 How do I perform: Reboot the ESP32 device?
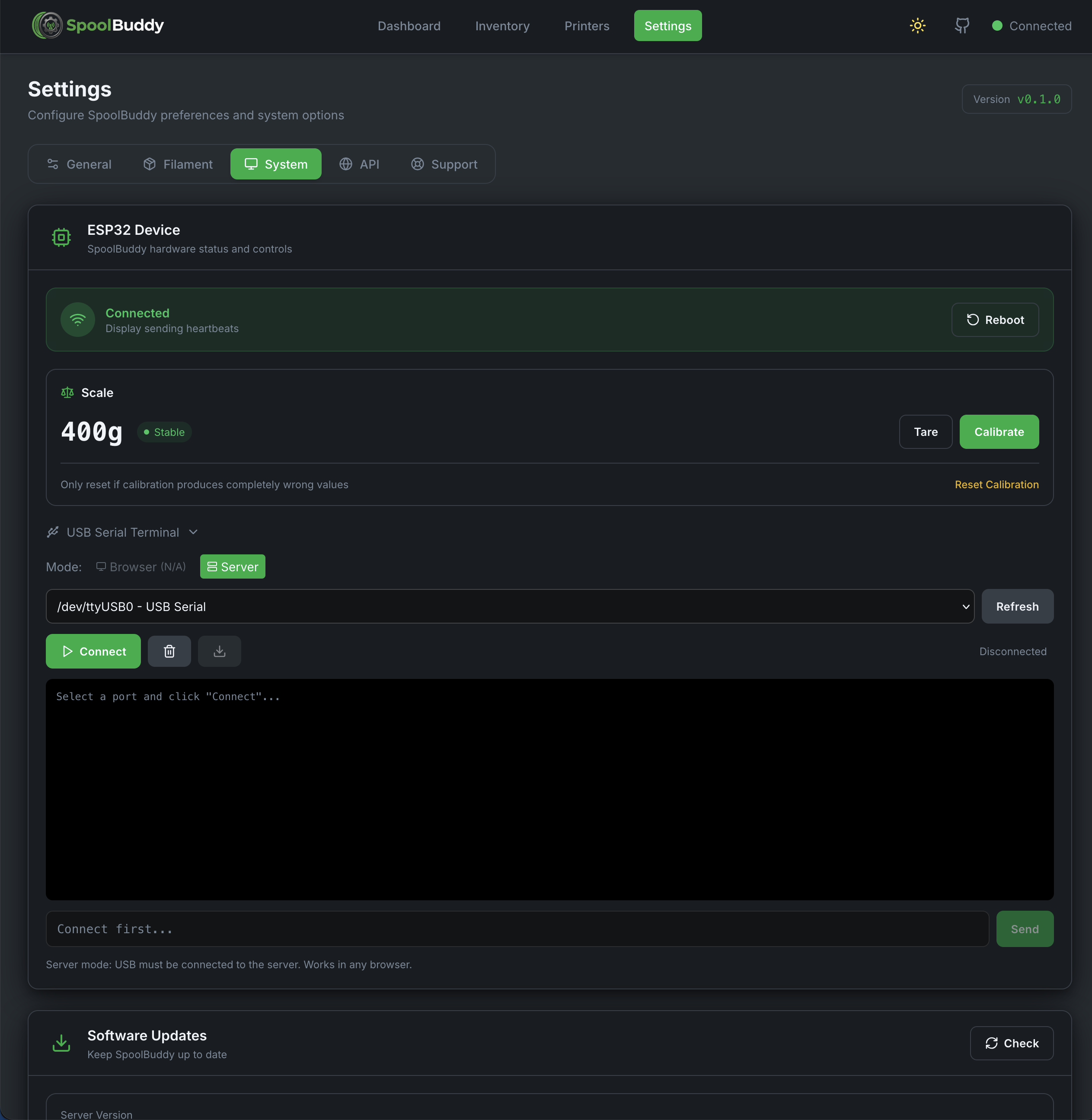pyautogui.click(x=994, y=320)
